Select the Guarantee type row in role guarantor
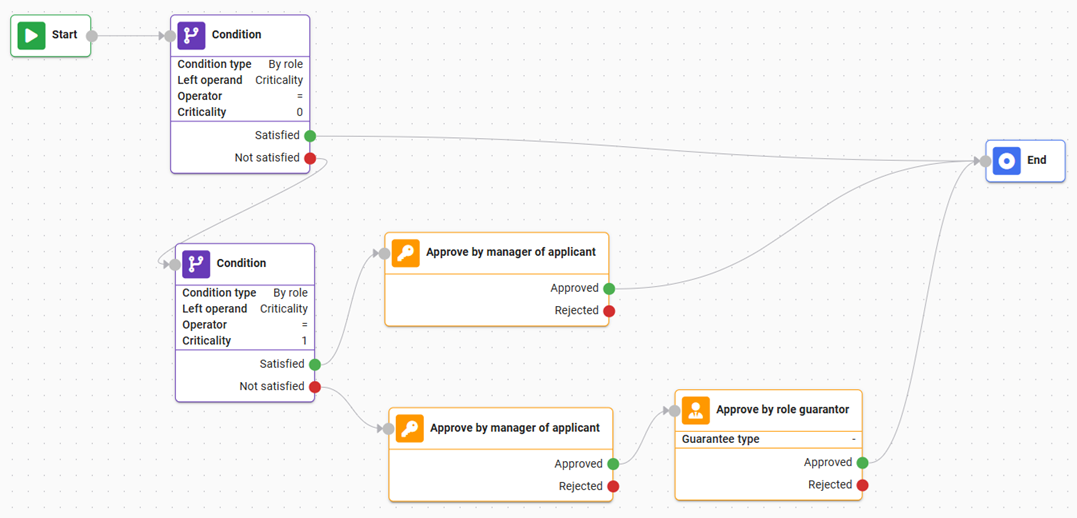This screenshot has width=1077, height=518. [x=768, y=439]
